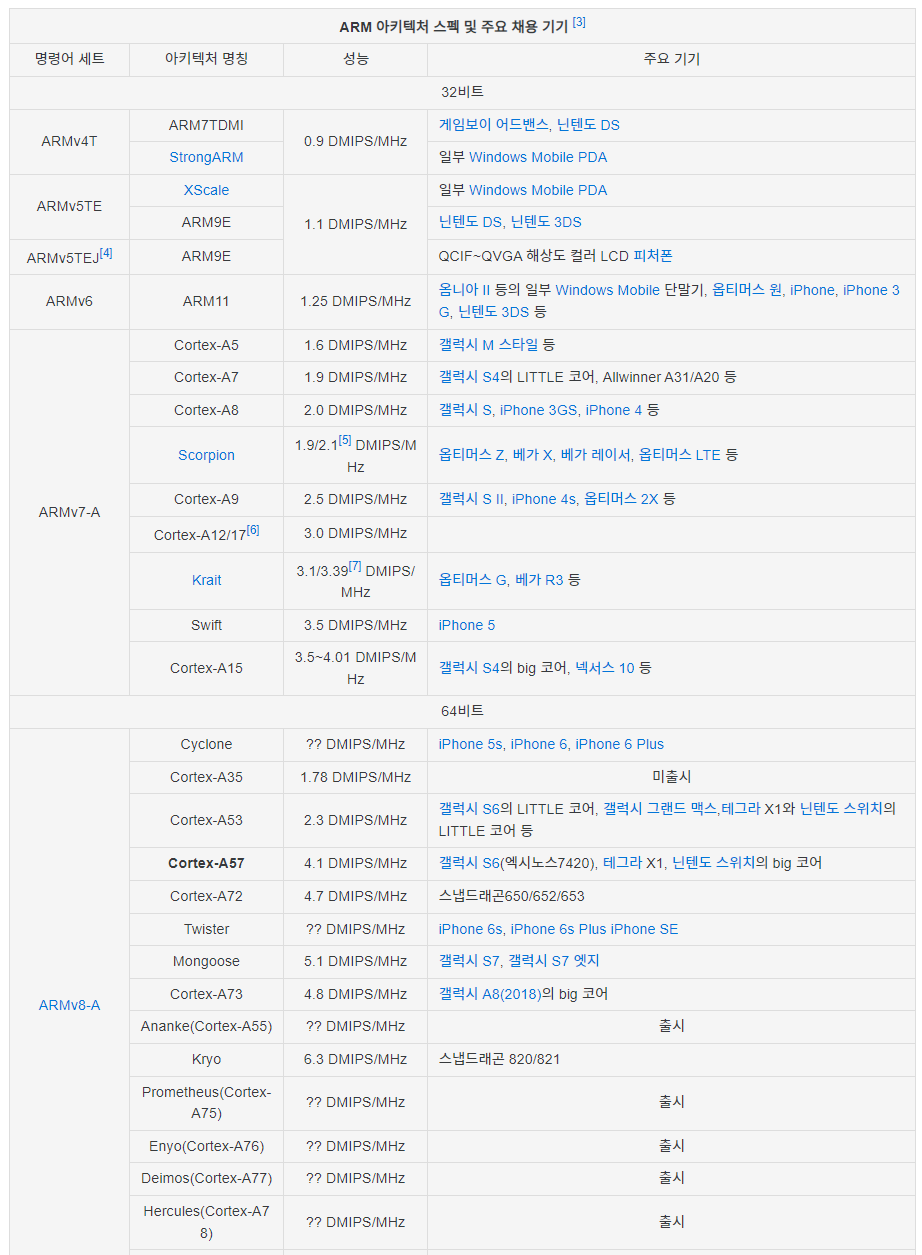Open footnote 6 next to Cortex-A12/17
The width and height of the screenshot is (922, 1255).
253,531
